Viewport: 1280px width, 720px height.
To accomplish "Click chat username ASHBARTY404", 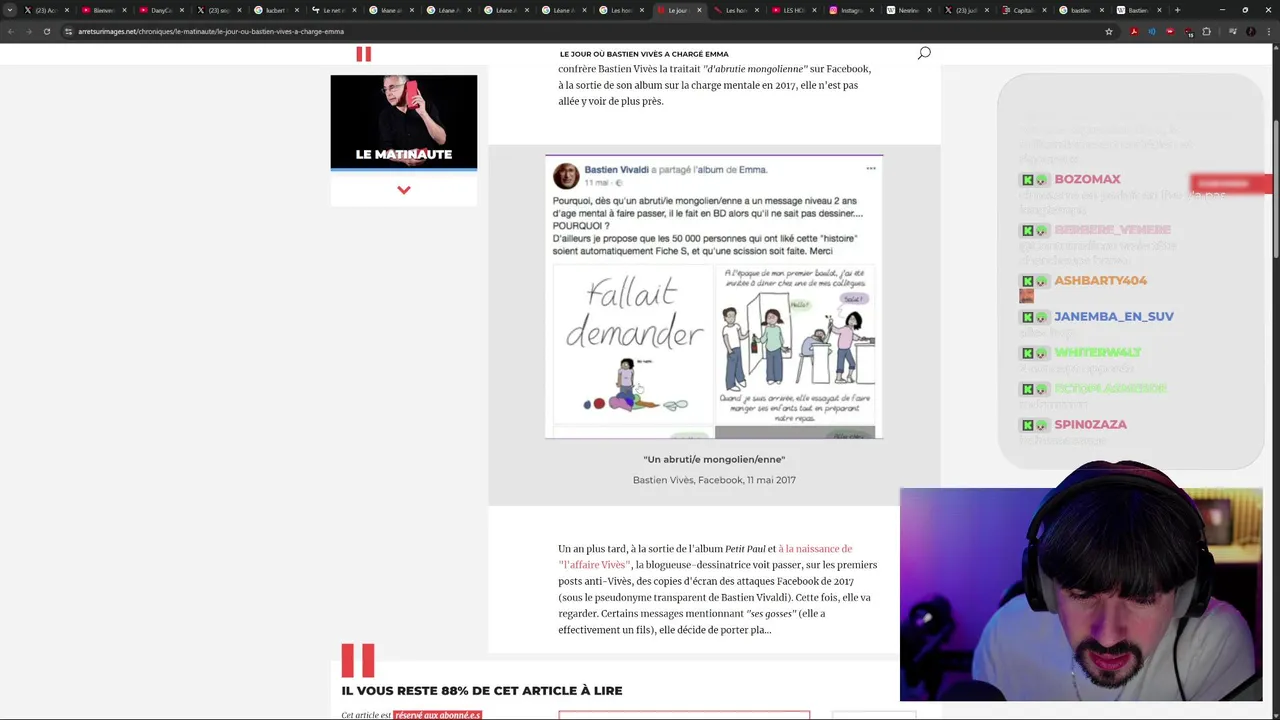I will (x=1100, y=280).
